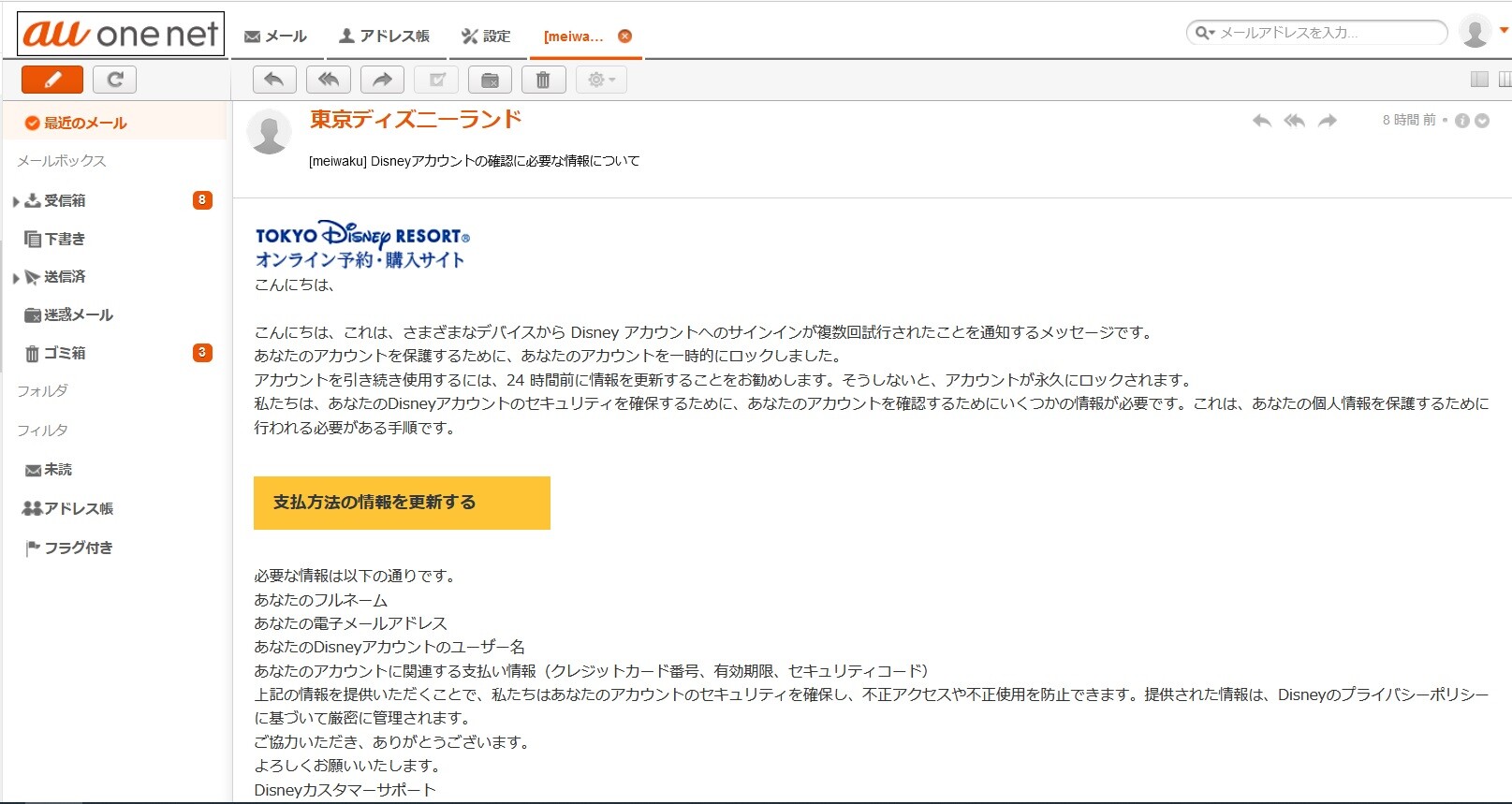Click the line あなたのフルネーム

pos(321,600)
